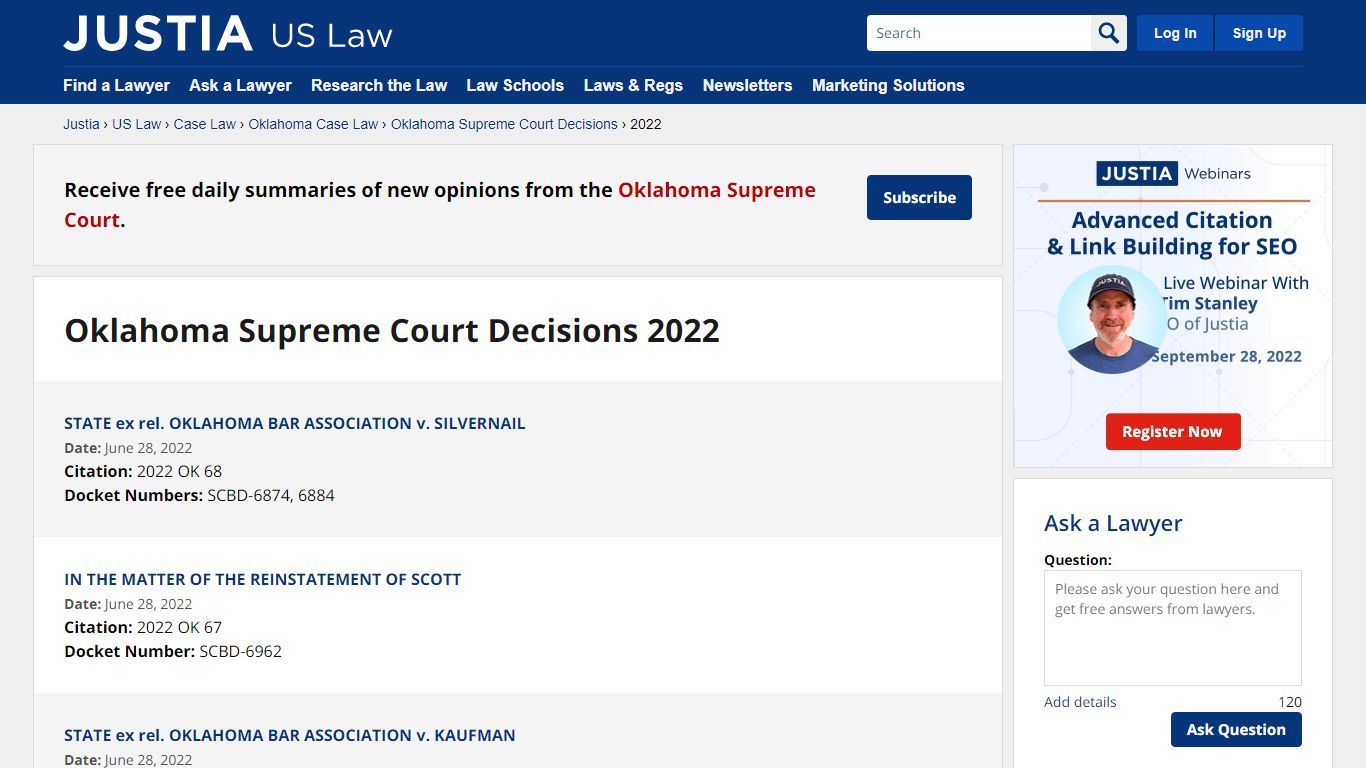Click the 2022 breadcrumb text
Image resolution: width=1366 pixels, height=768 pixels.
646,124
